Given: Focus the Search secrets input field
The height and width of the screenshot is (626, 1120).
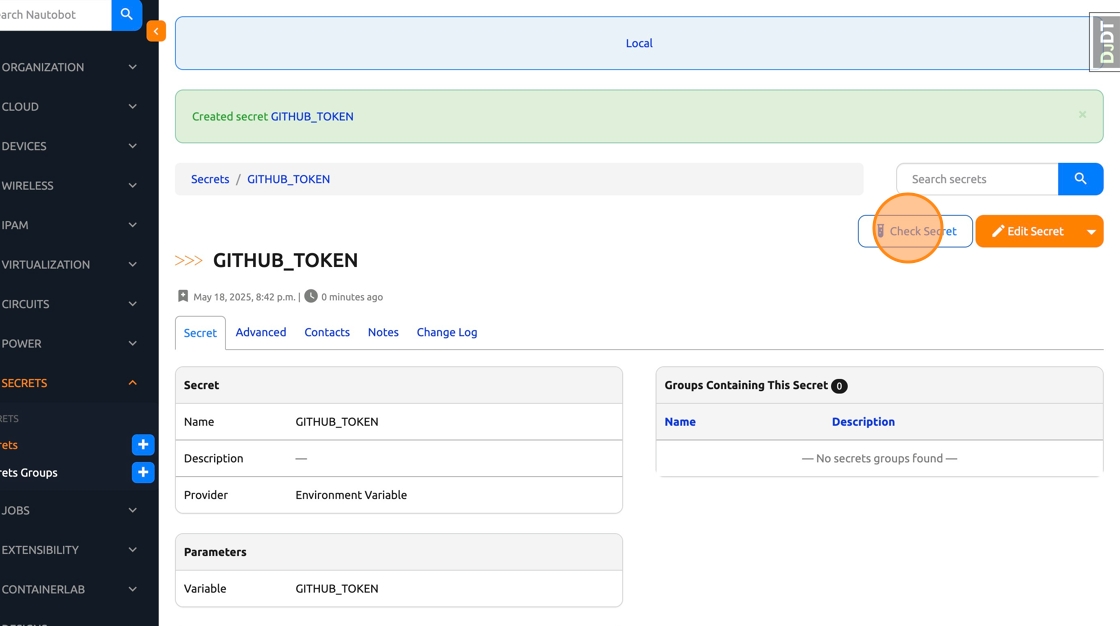Looking at the screenshot, I should coord(977,179).
